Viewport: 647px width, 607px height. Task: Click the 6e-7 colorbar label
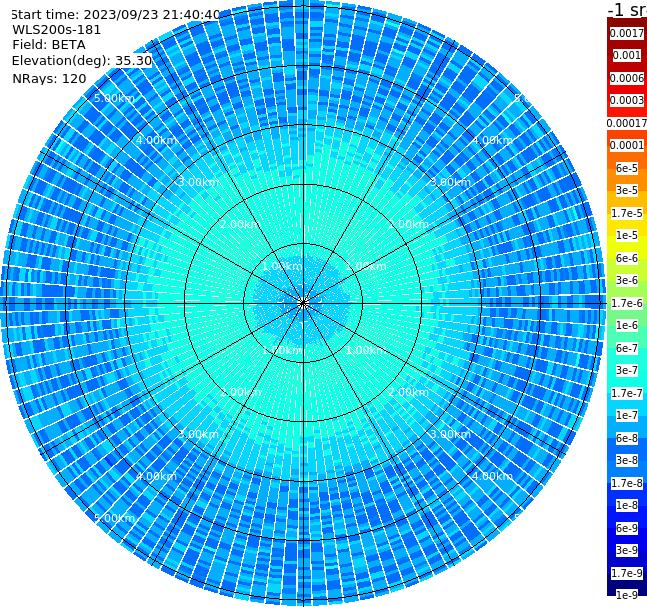(627, 348)
